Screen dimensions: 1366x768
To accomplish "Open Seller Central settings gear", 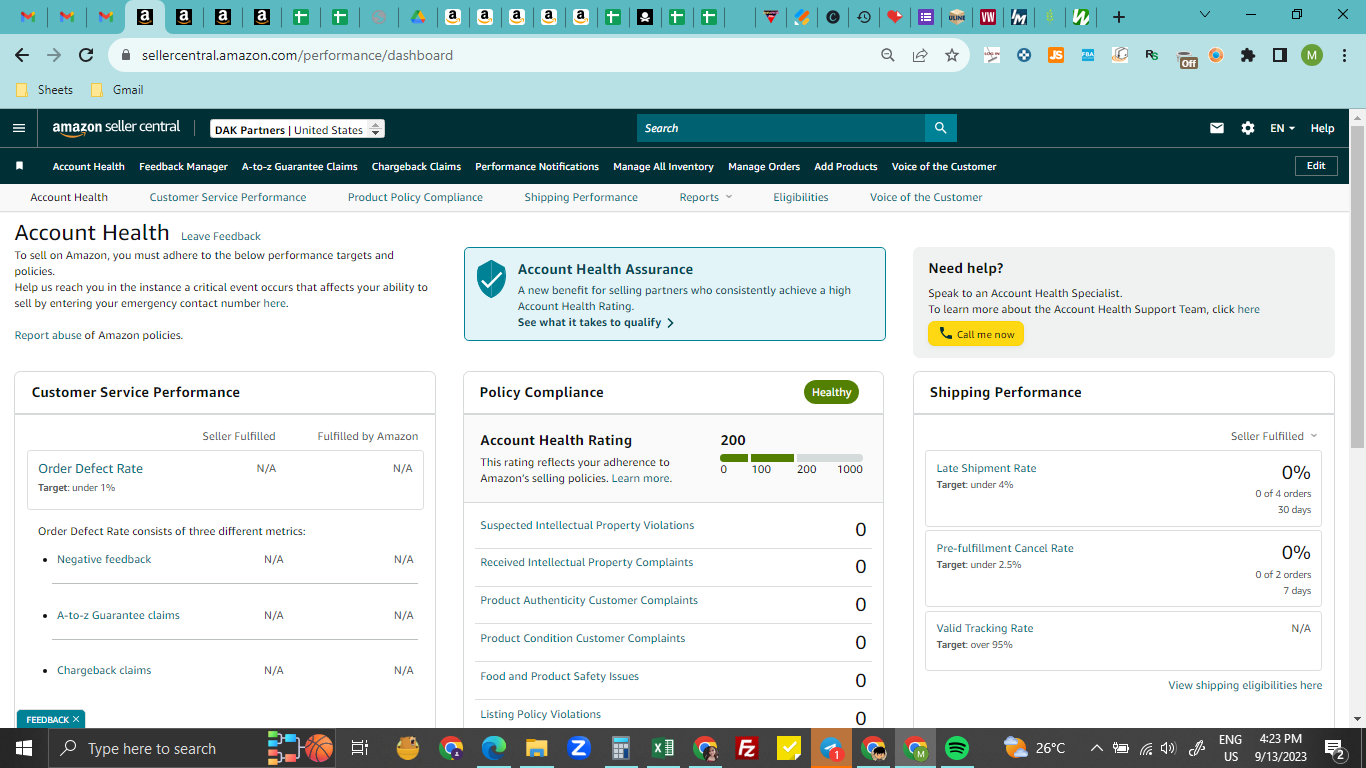I will (x=1248, y=128).
